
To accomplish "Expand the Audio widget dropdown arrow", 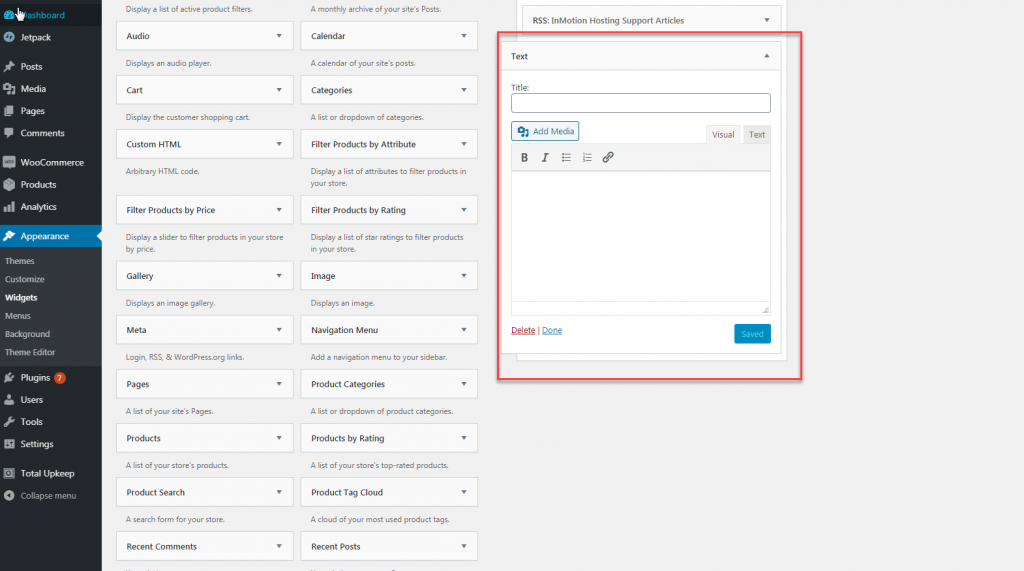I will tap(279, 36).
